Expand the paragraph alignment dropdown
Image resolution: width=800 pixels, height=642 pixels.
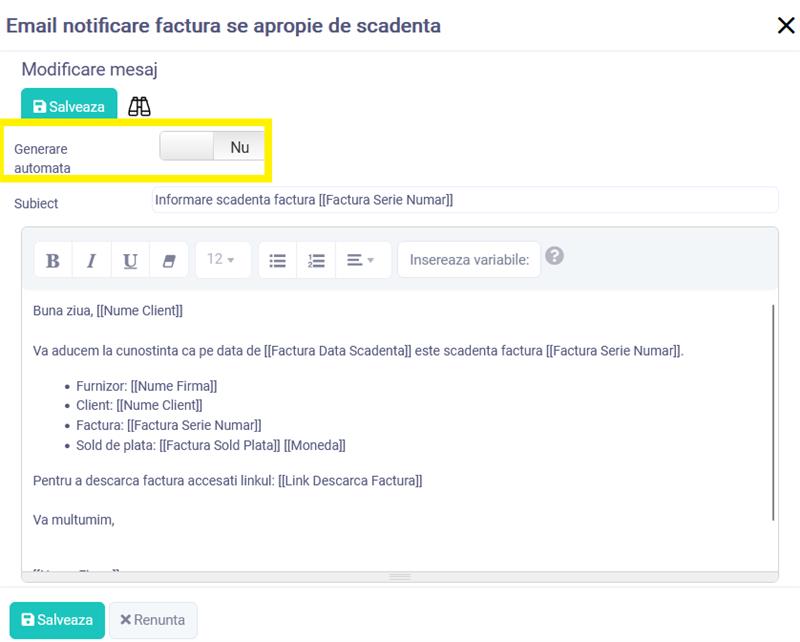click(x=360, y=260)
